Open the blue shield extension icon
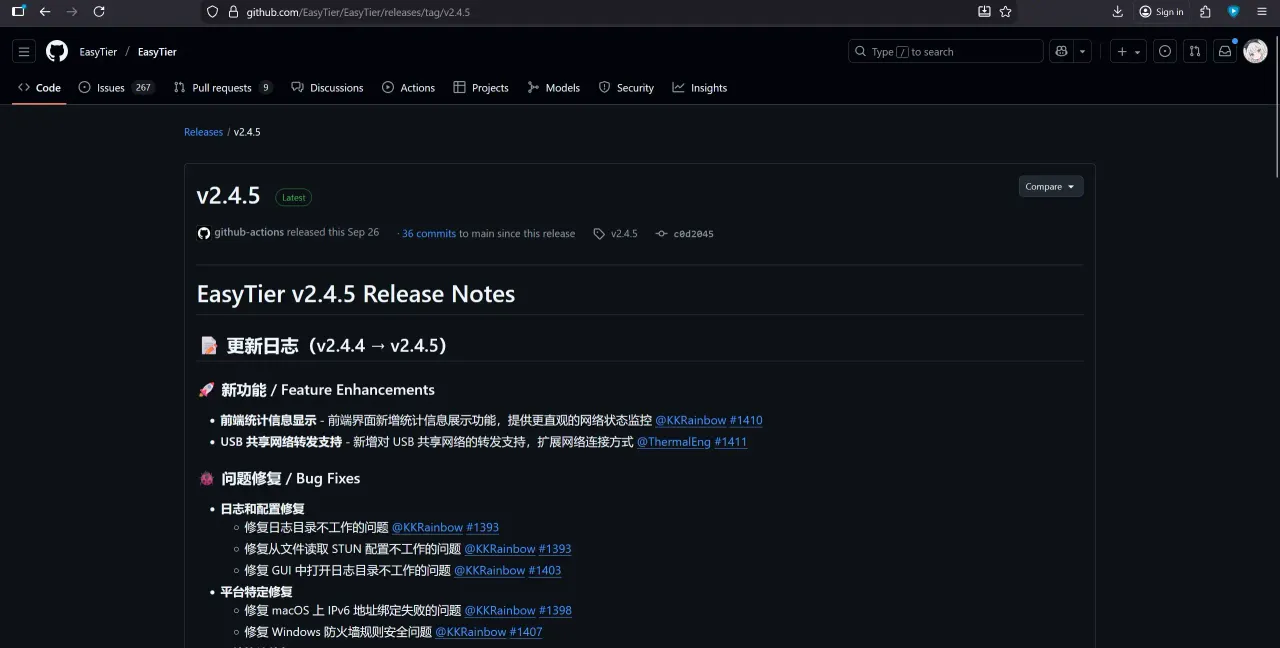 [x=1234, y=12]
